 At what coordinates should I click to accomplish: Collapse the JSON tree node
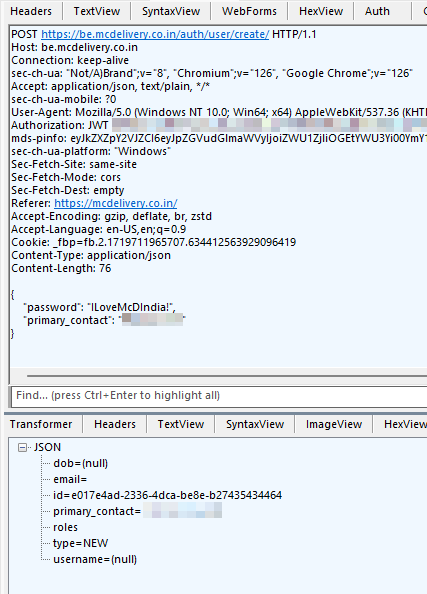pyautogui.click(x=22, y=448)
